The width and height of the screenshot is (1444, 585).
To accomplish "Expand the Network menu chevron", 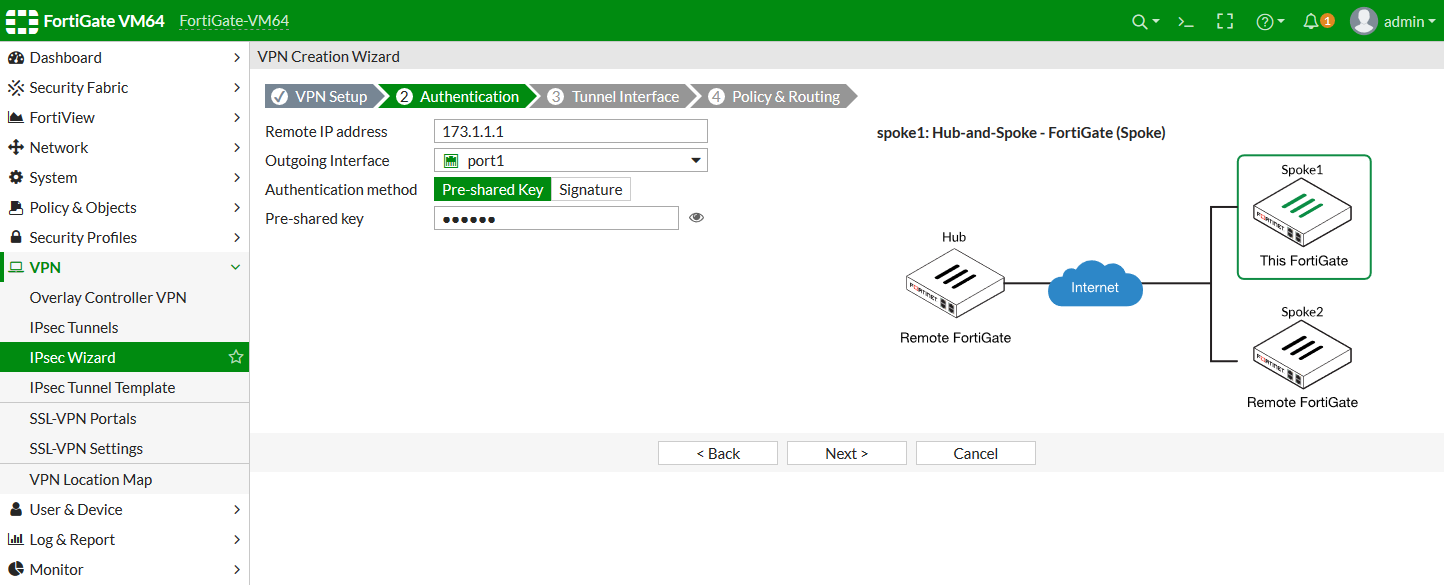I will pos(236,148).
